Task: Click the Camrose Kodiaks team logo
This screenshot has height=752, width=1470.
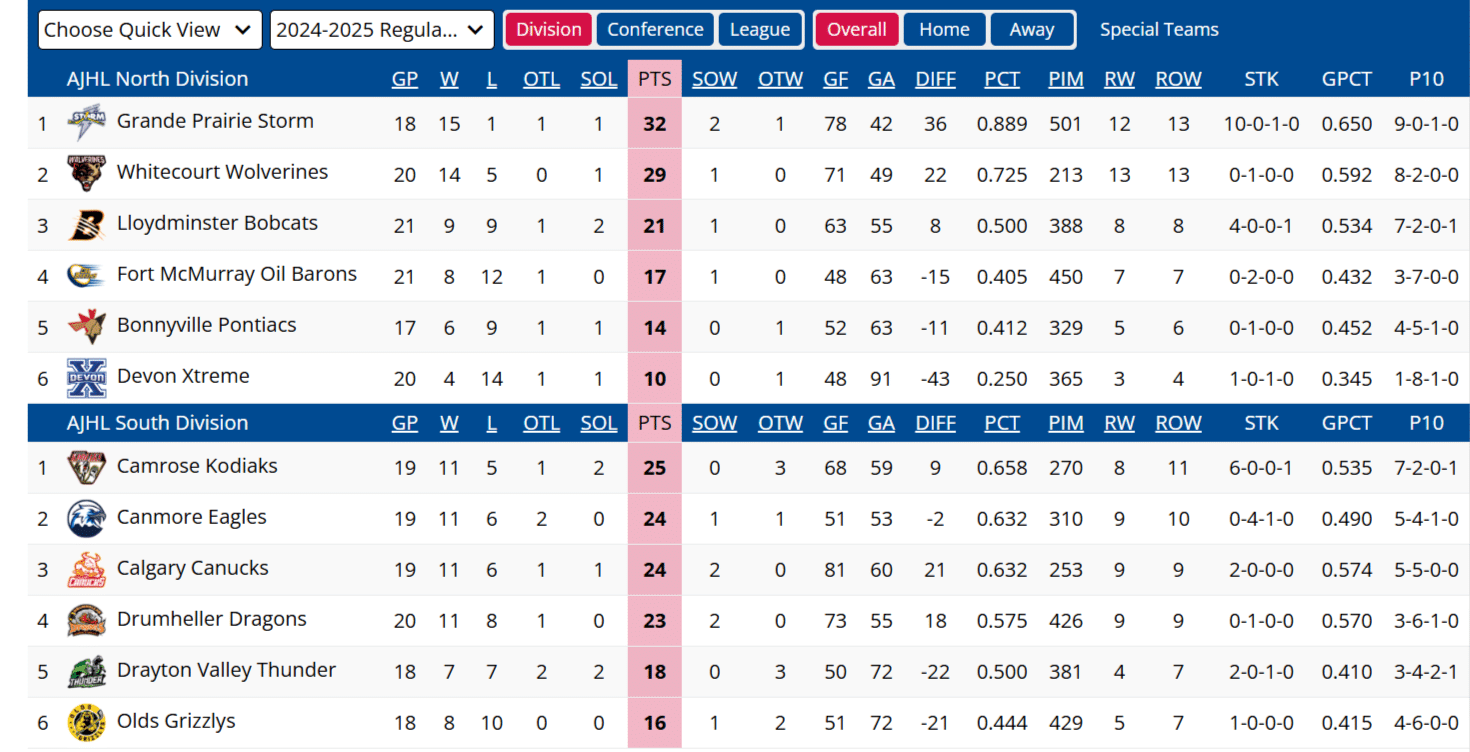Action: (86, 467)
